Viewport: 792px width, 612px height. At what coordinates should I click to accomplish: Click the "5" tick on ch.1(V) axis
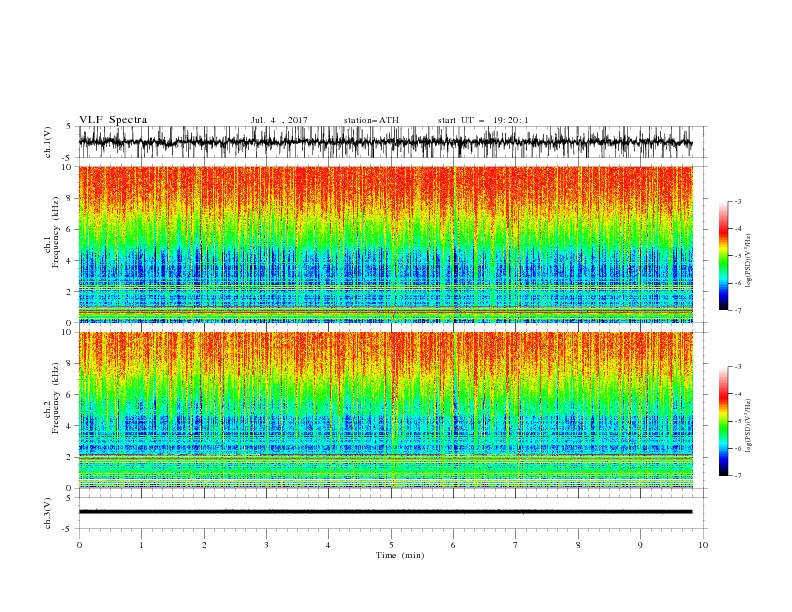pos(69,126)
